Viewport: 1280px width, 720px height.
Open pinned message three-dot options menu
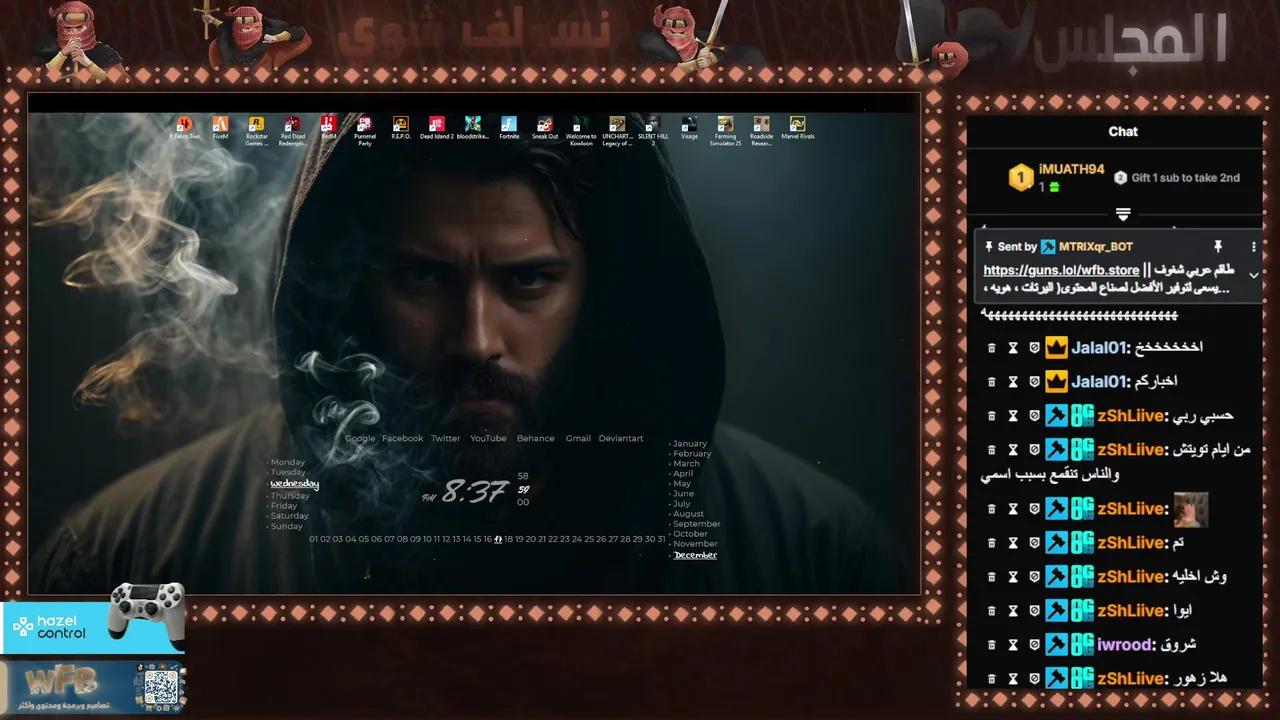1253,246
